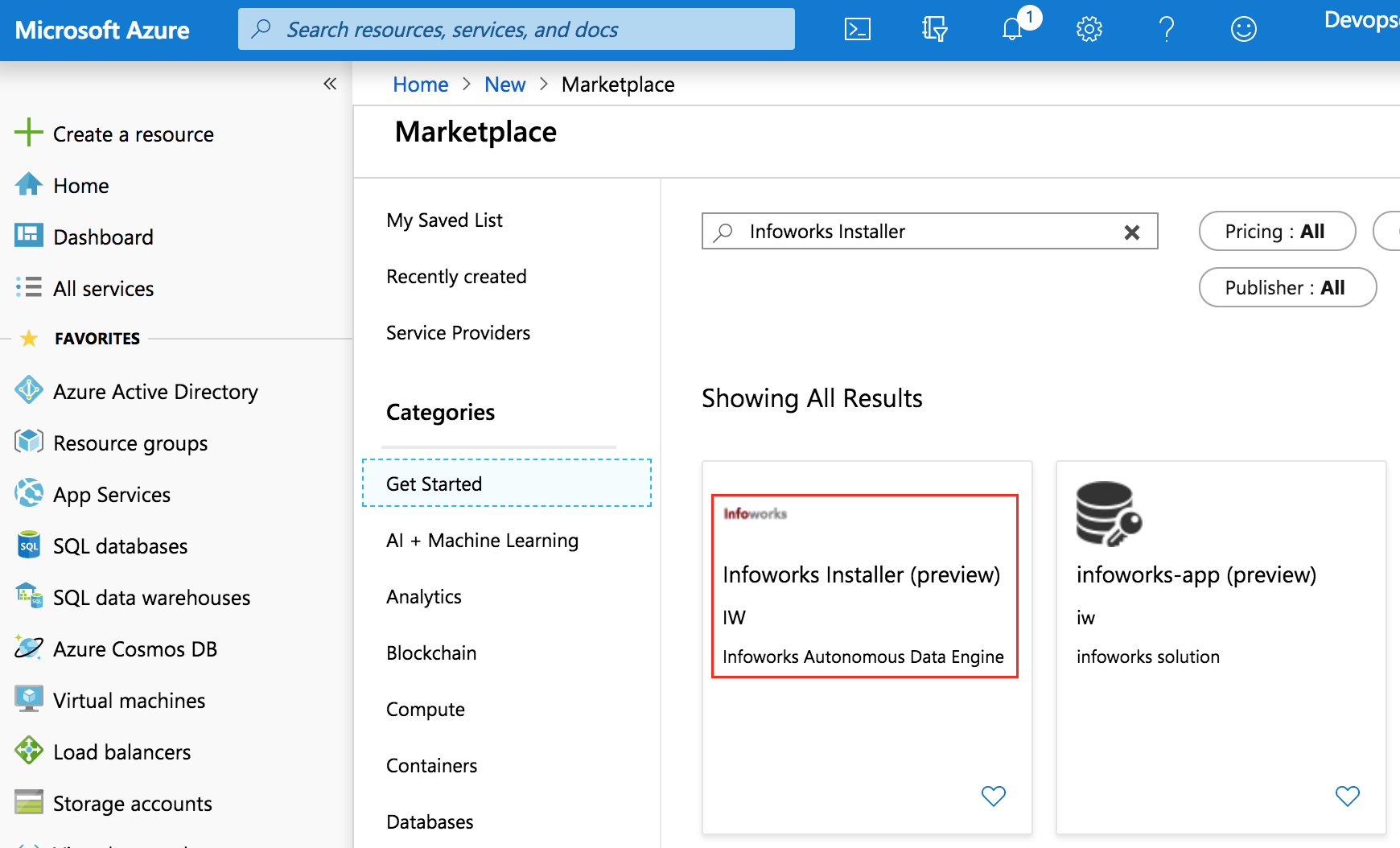Click the Microsoft Azure logo text

102,31
